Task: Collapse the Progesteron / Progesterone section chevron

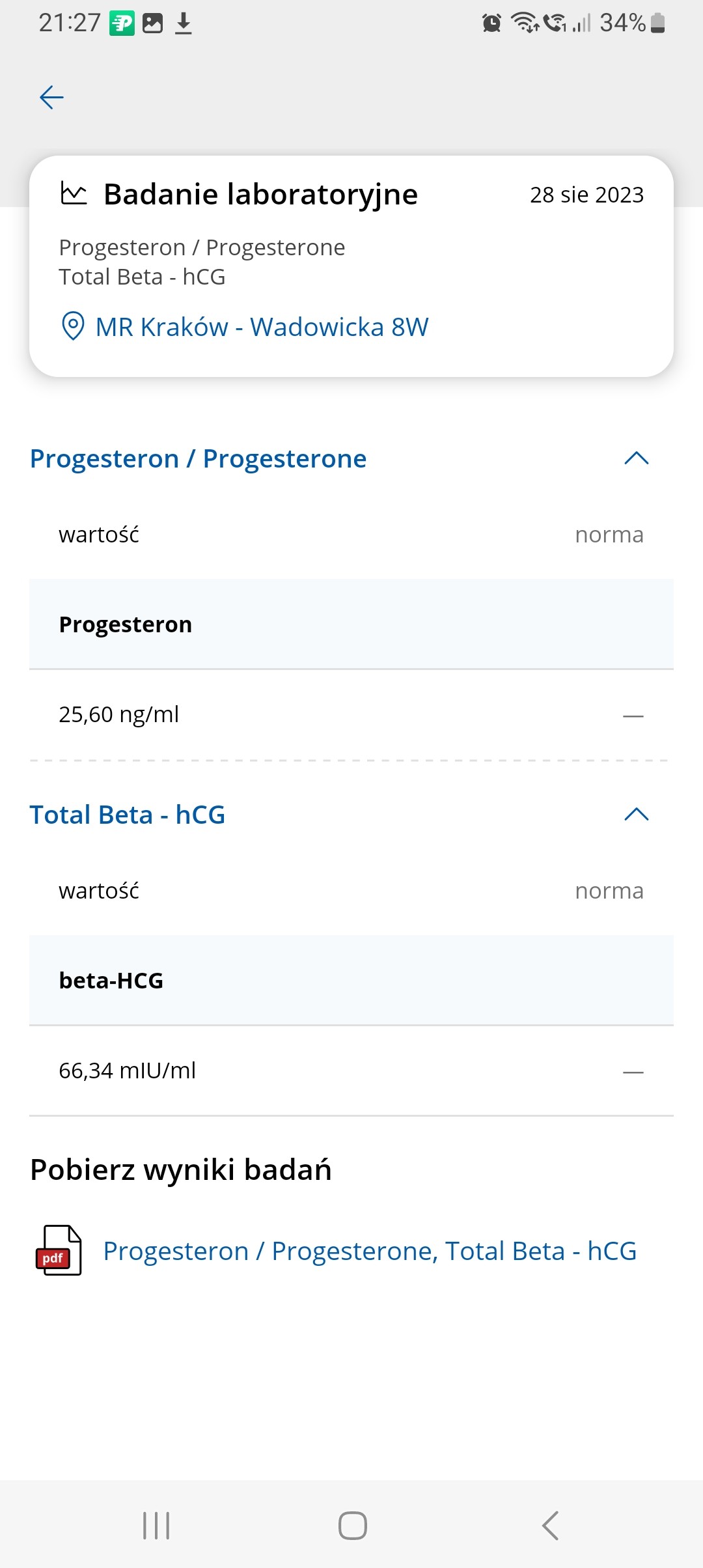Action: tap(636, 458)
